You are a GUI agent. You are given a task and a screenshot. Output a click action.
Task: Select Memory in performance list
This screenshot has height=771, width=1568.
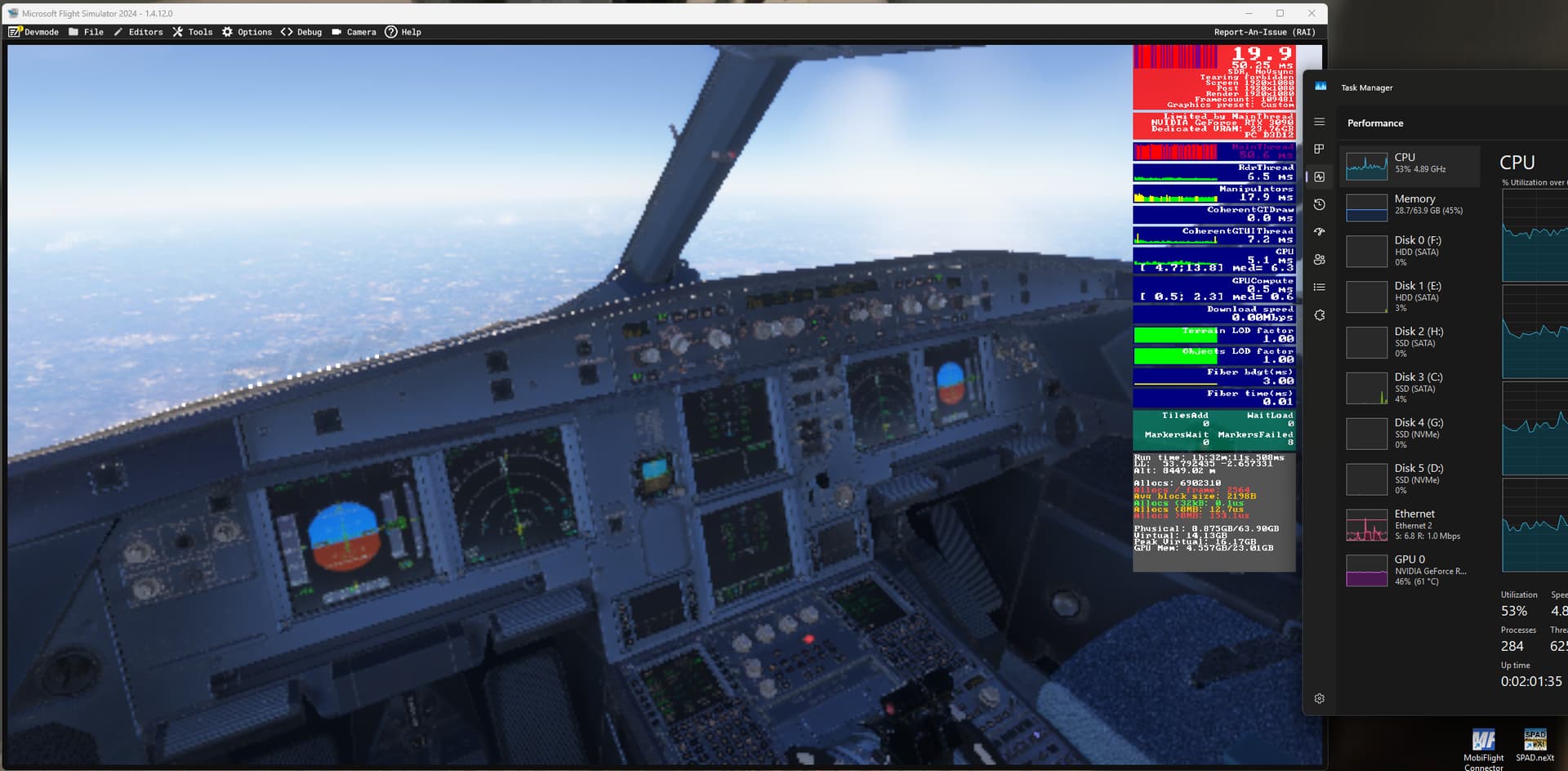click(1410, 207)
